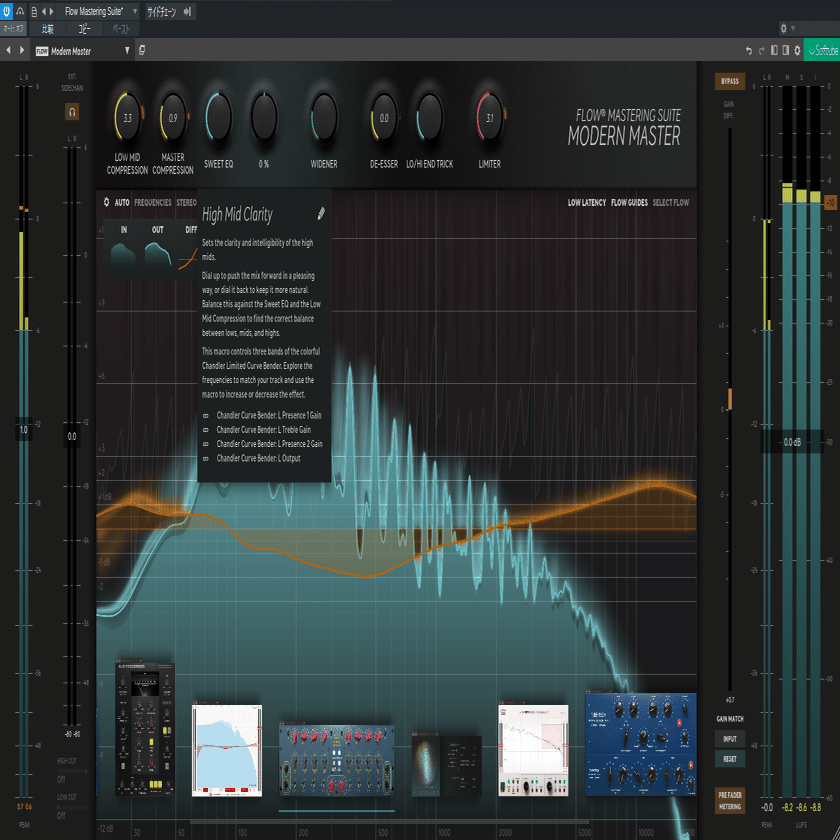The height and width of the screenshot is (840, 840).
Task: Open the analyzer gear icon beside AUTO
Action: click(x=106, y=202)
